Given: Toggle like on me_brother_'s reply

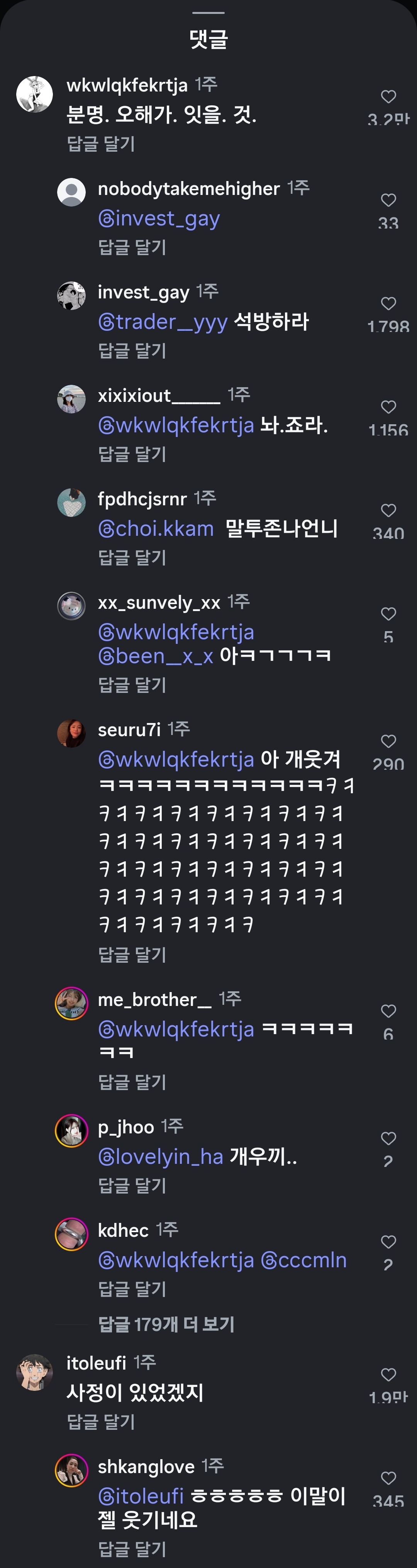Looking at the screenshot, I should click(388, 1011).
